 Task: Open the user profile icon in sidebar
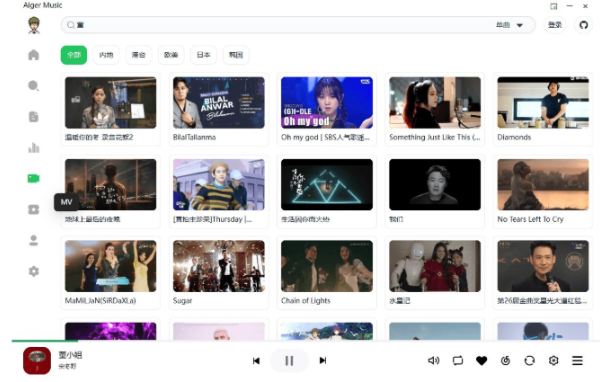coord(34,240)
